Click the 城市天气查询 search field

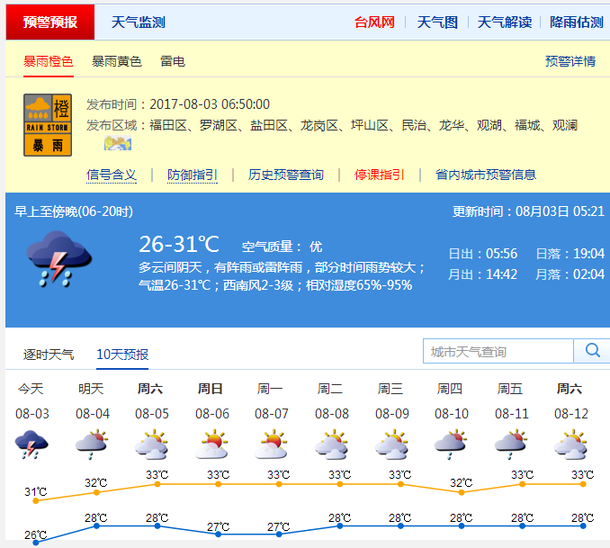[x=498, y=351]
